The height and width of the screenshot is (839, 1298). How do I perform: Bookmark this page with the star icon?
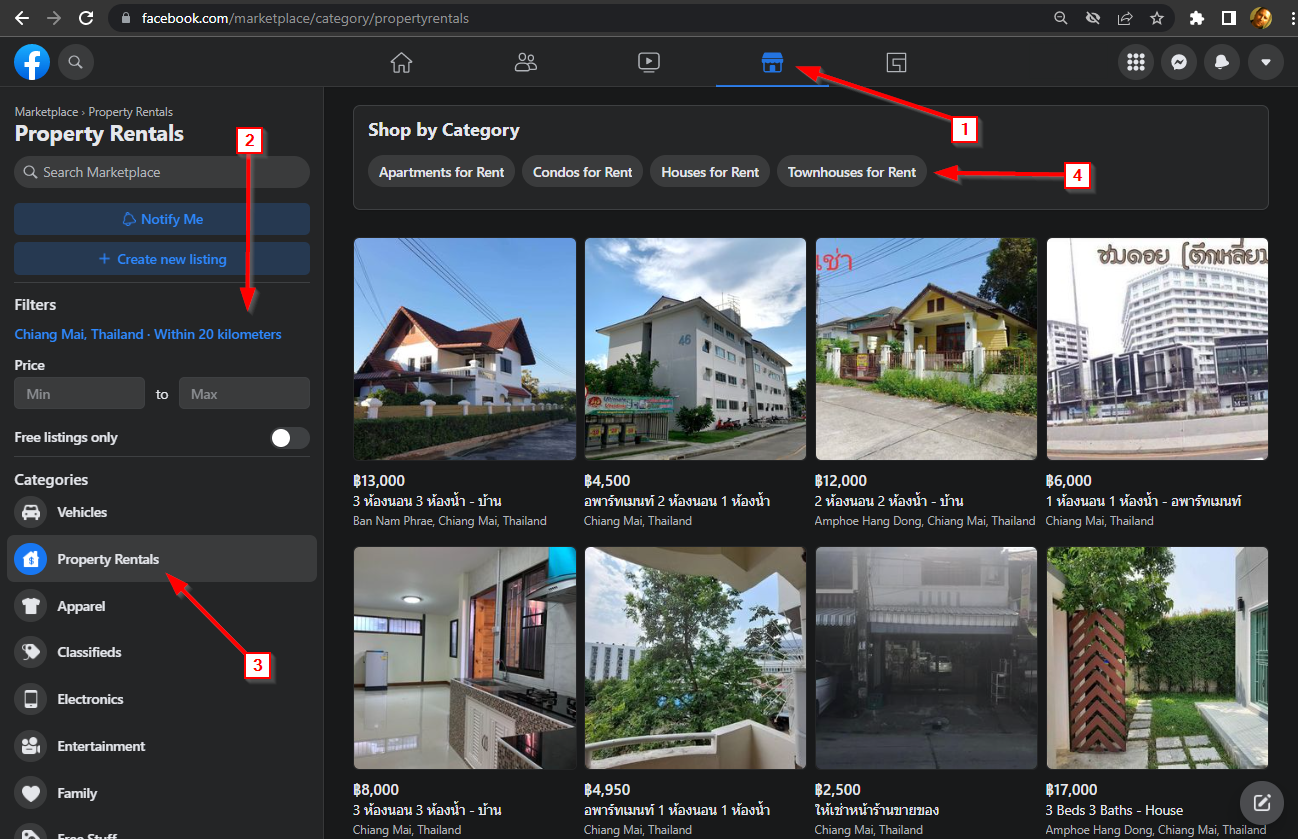point(1157,18)
